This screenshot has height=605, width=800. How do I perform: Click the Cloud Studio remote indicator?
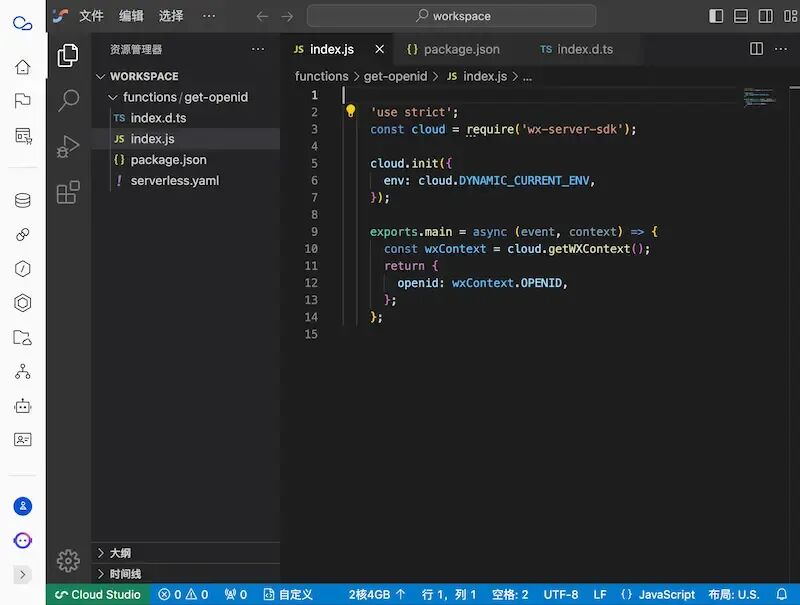point(98,594)
